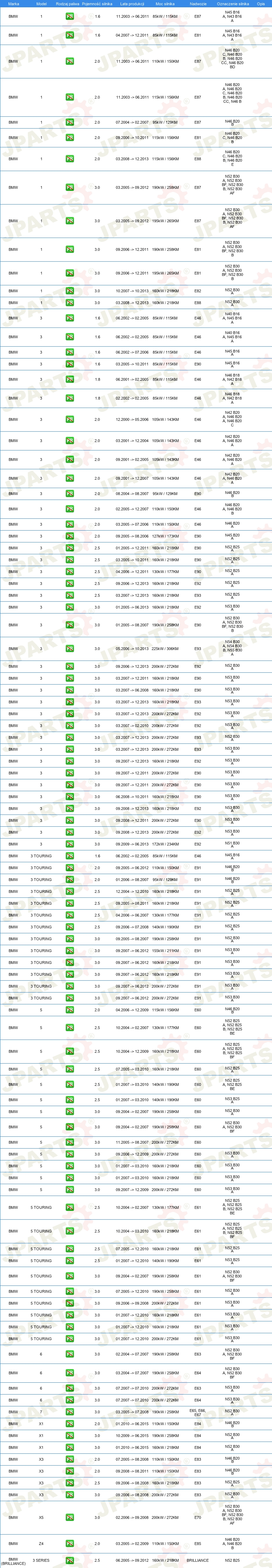Click the Rodzaj paliwa column header

click(x=67, y=3)
